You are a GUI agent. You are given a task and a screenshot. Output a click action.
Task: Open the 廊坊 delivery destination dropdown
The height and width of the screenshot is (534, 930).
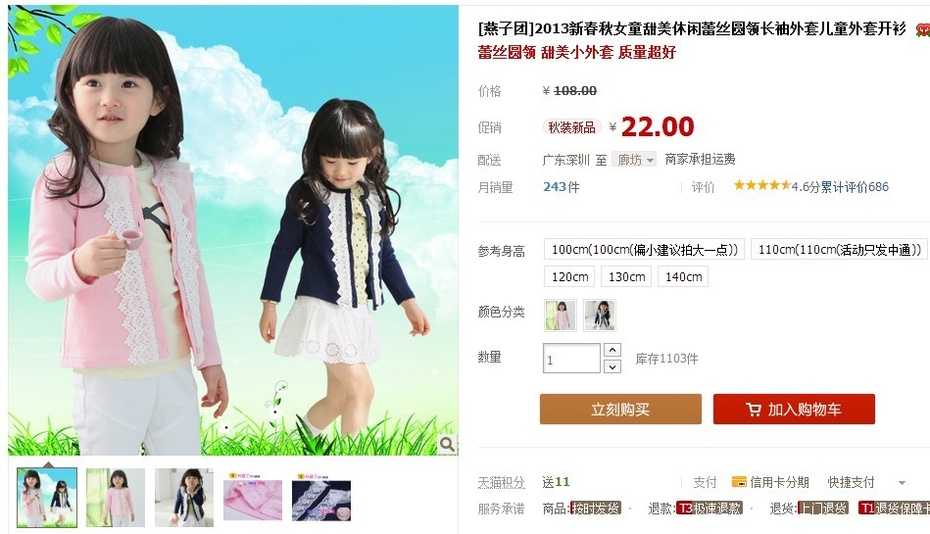[634, 160]
